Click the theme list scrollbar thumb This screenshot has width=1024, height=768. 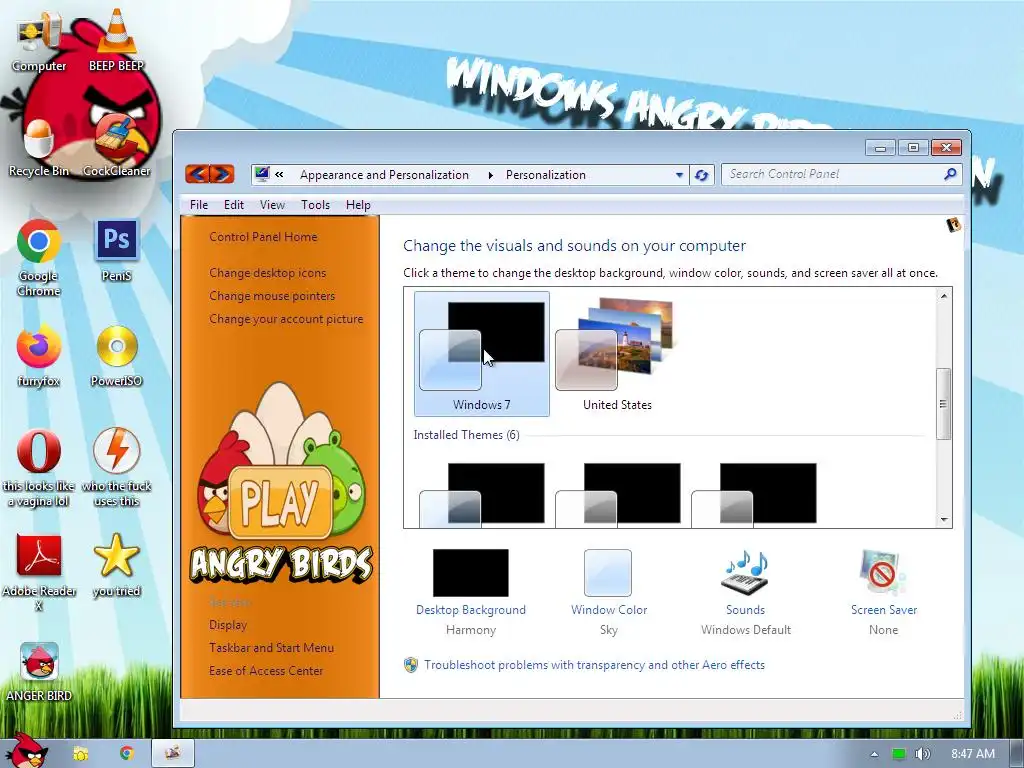(x=944, y=404)
